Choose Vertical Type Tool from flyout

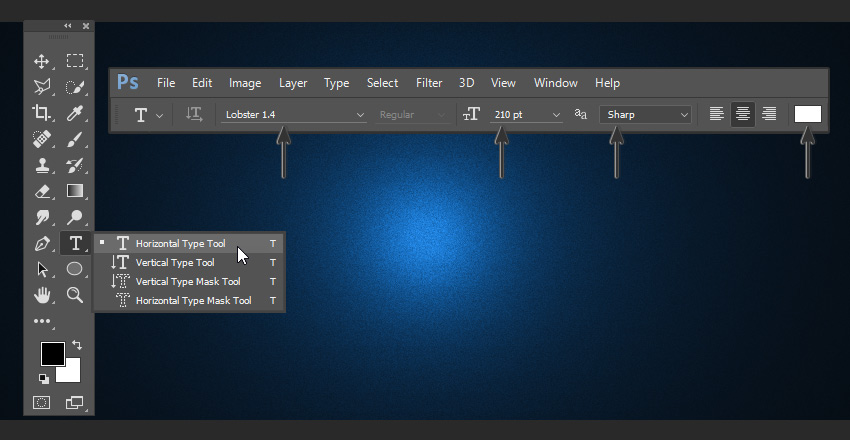point(175,262)
